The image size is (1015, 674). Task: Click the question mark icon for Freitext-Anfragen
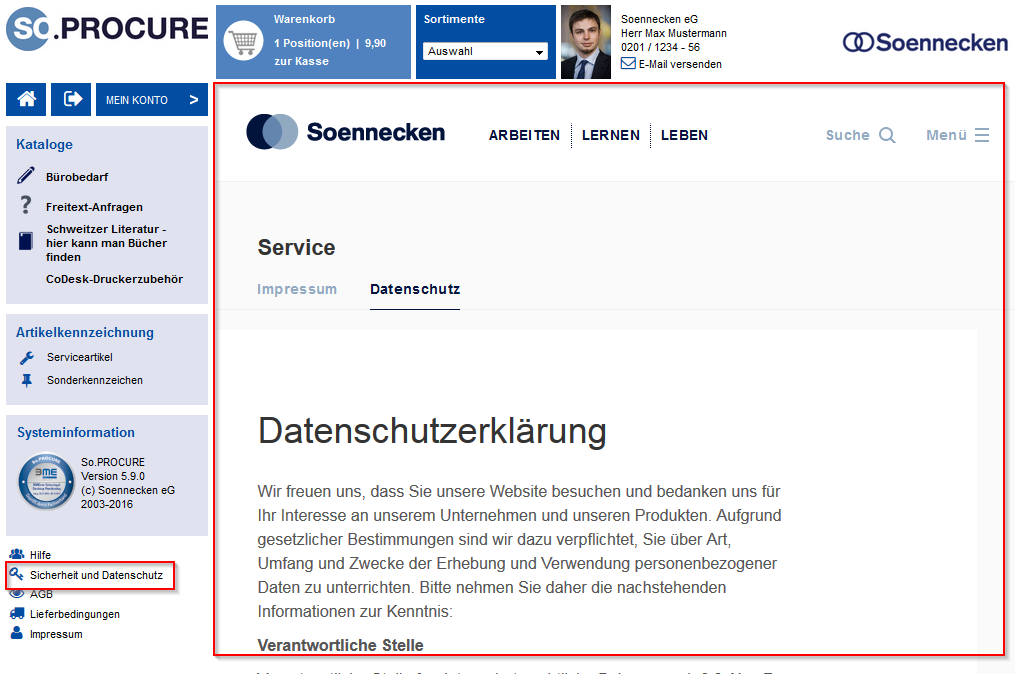(25, 205)
